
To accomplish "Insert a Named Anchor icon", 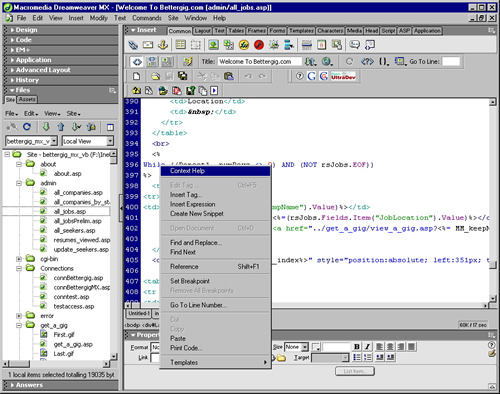I will tap(163, 45).
